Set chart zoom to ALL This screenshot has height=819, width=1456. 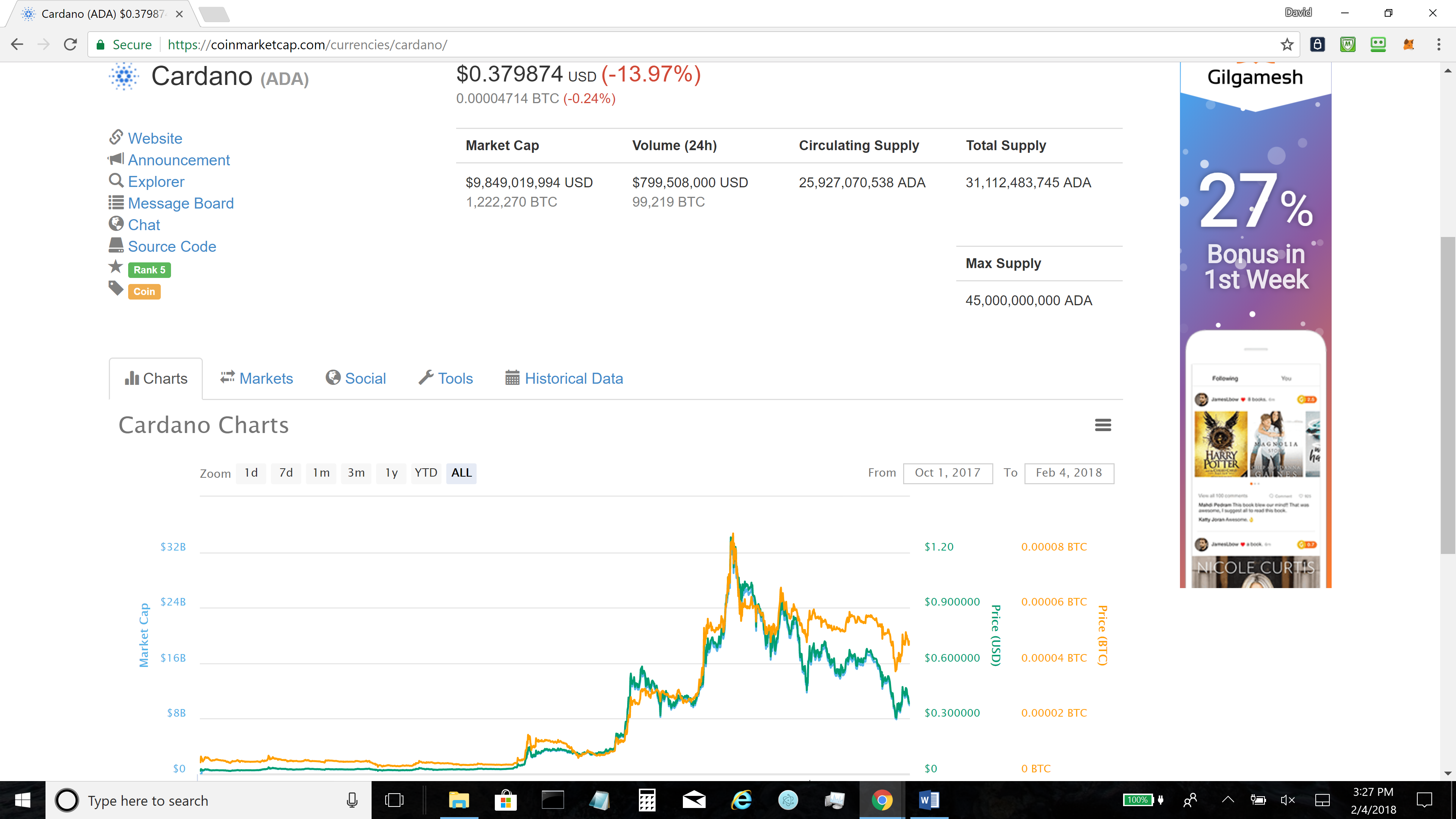tap(461, 473)
